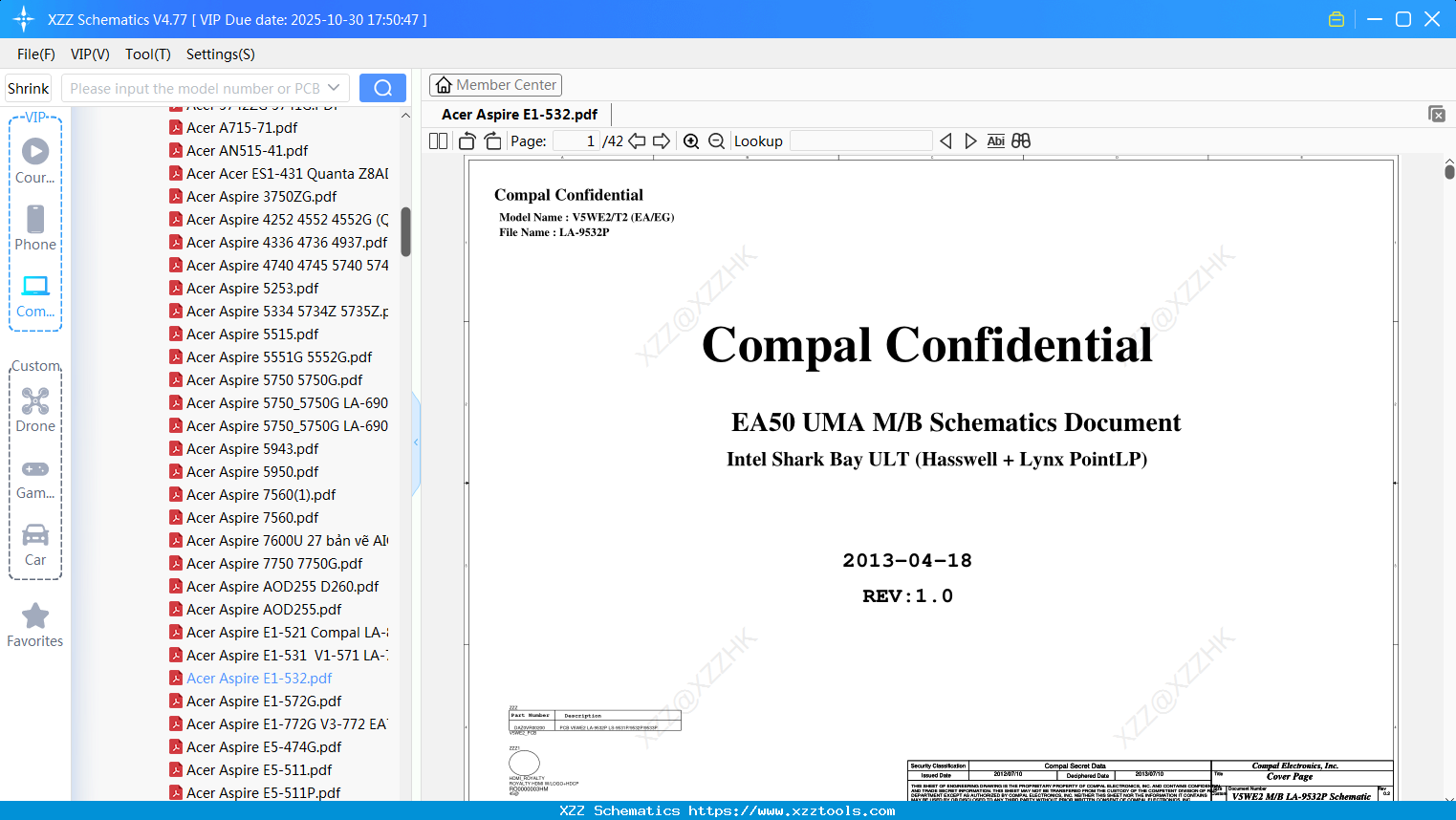Open Acer Aspire 3750ZG.pdf
This screenshot has height=820, width=1456.
(x=262, y=197)
